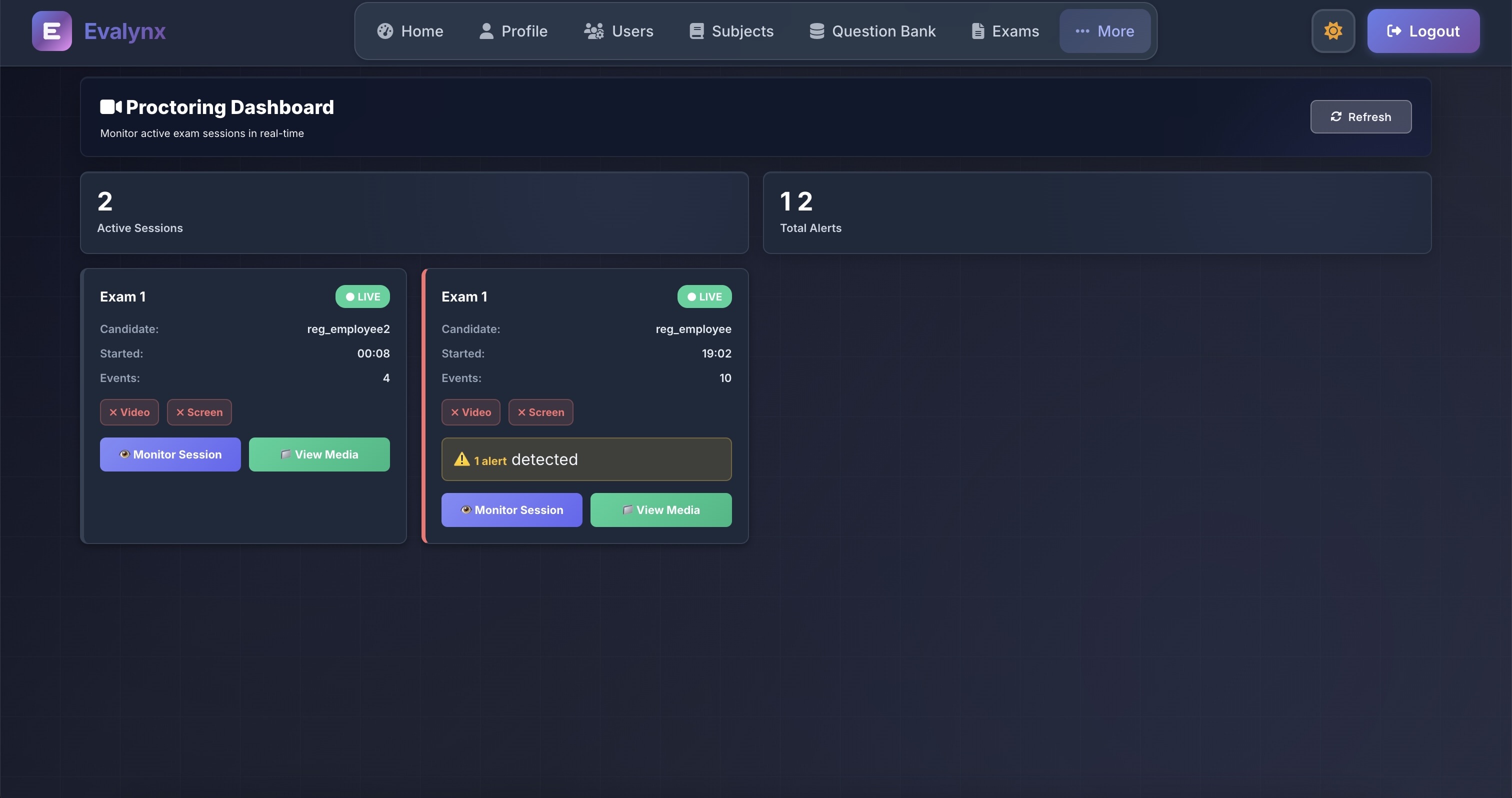Monitor Session for reg_employee

(x=511, y=510)
